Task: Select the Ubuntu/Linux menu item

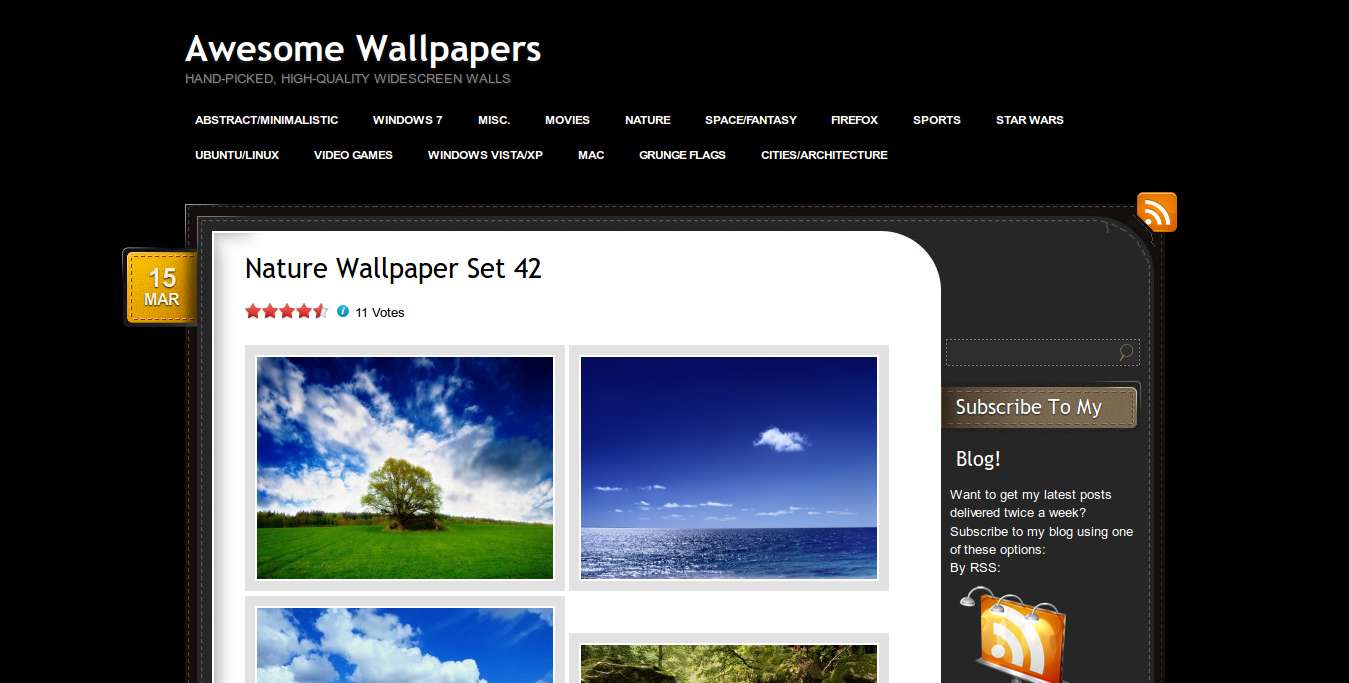Action: (x=237, y=155)
